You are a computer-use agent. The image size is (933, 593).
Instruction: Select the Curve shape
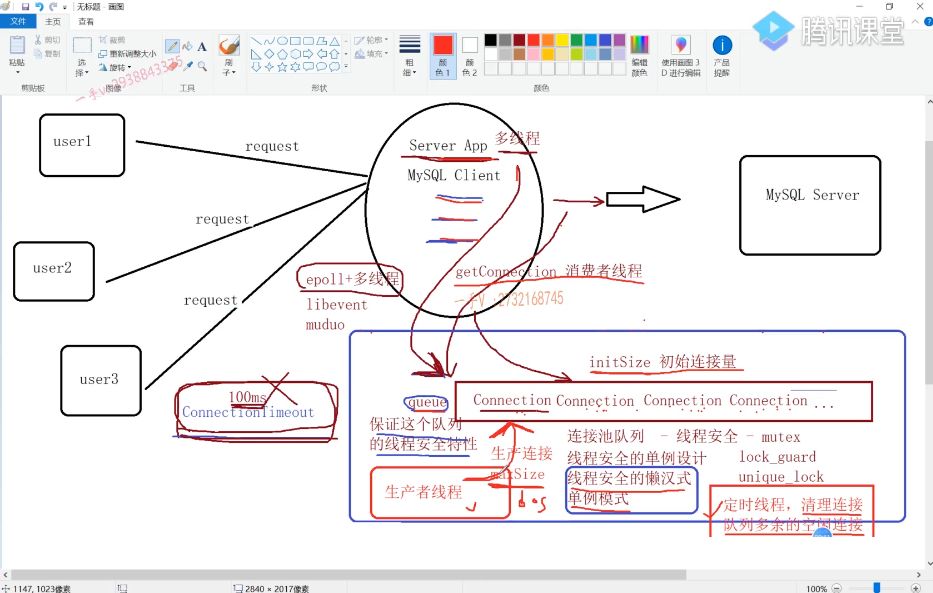pyautogui.click(x=270, y=41)
